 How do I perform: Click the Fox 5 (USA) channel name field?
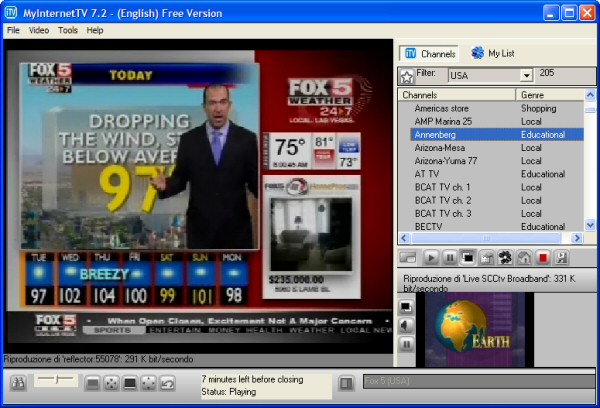tap(479, 381)
